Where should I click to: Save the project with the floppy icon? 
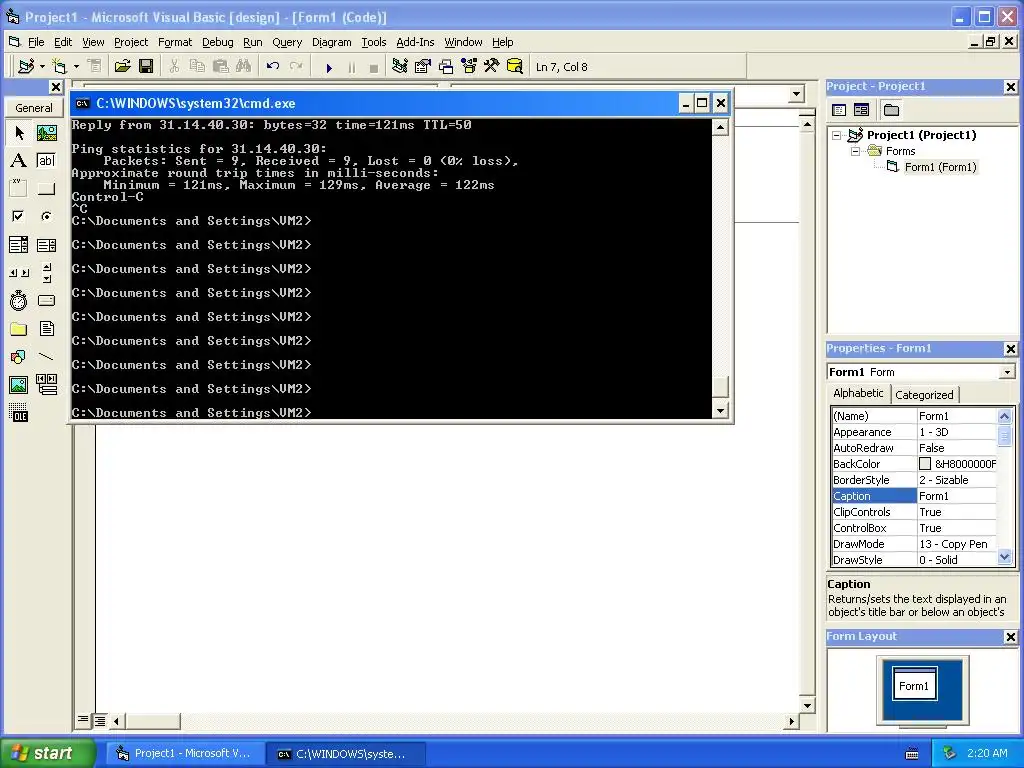coord(146,67)
